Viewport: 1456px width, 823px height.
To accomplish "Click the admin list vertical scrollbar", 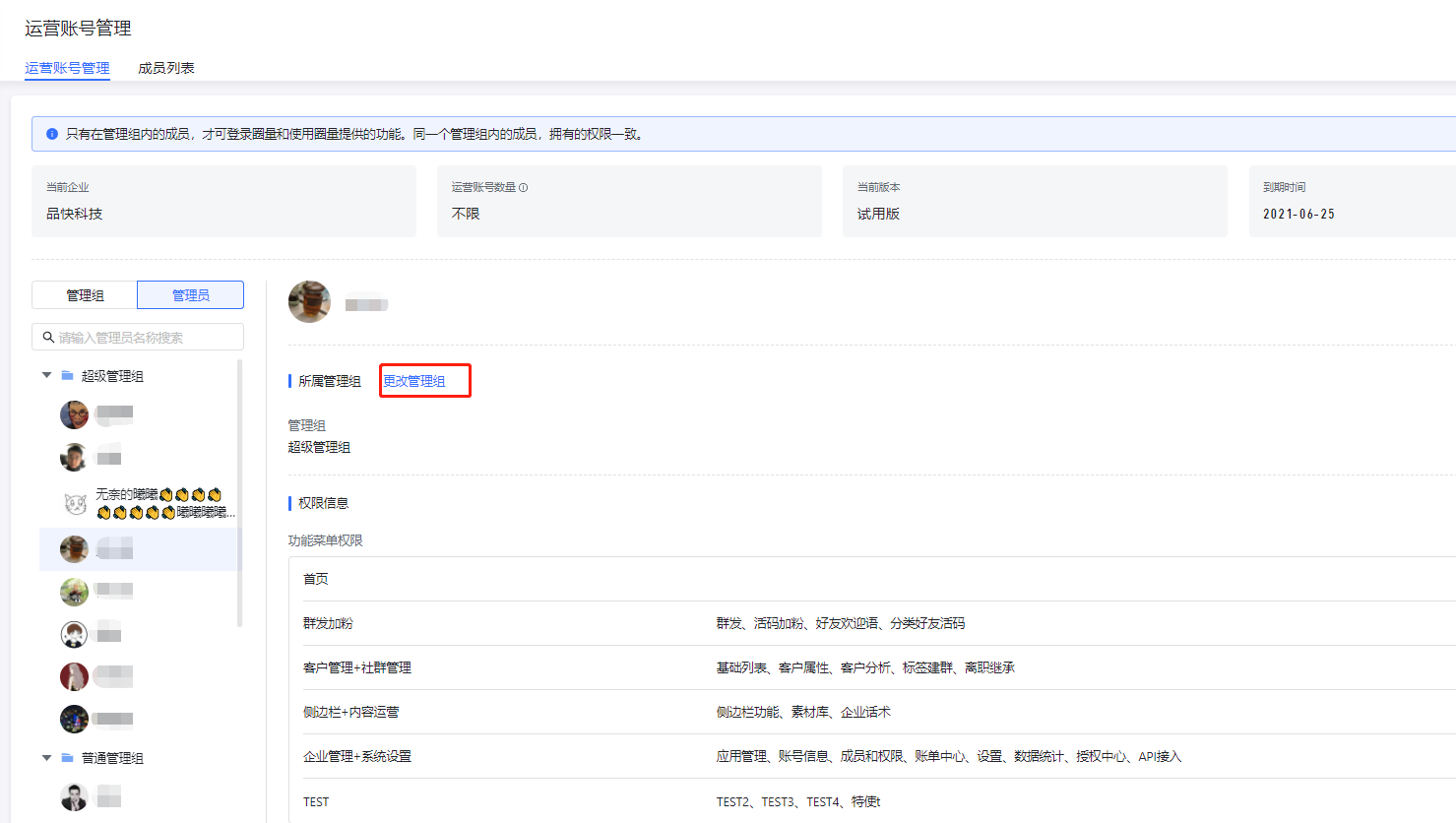I will pos(239,492).
